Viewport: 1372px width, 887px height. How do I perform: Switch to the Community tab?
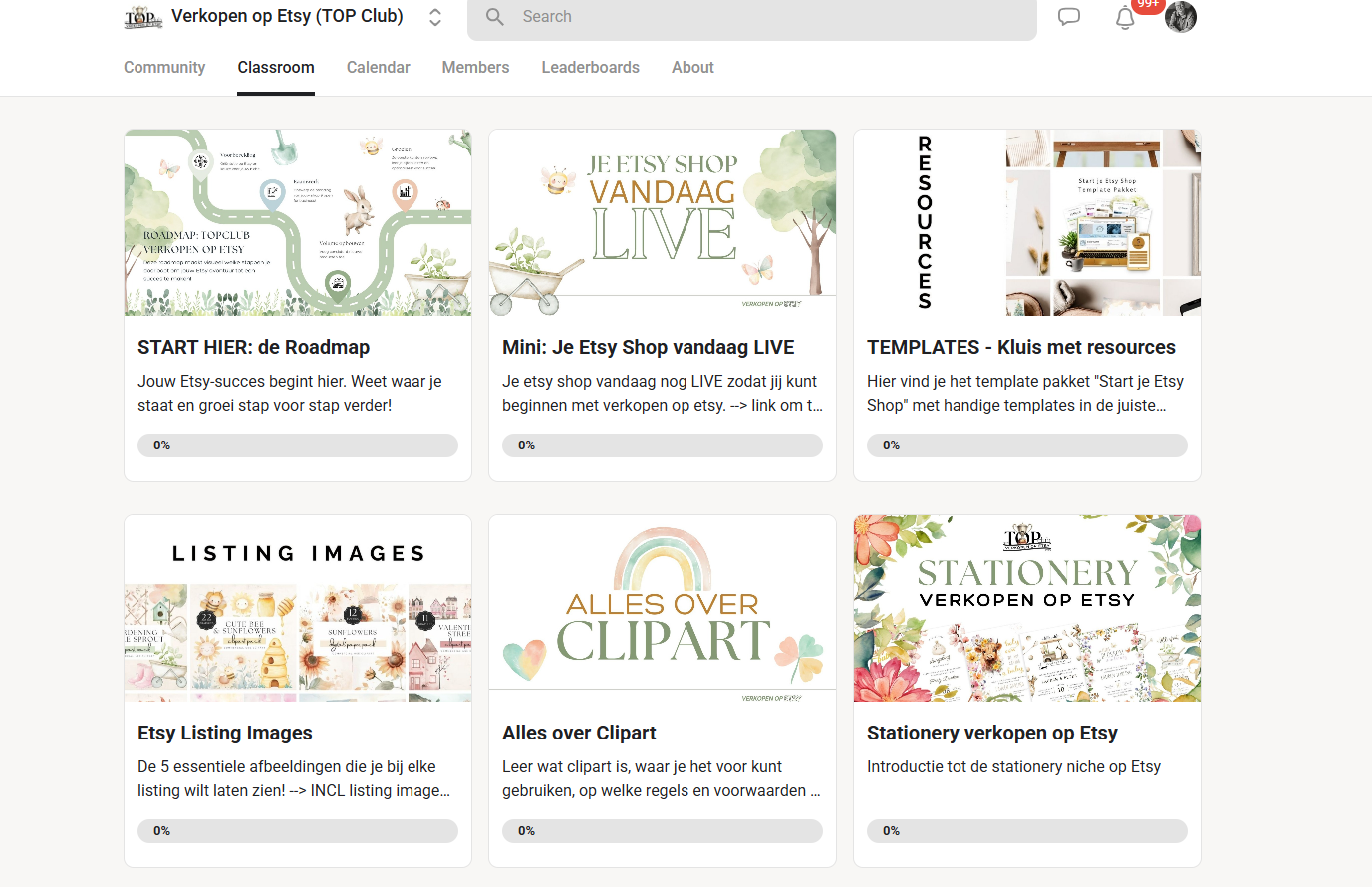(x=164, y=67)
